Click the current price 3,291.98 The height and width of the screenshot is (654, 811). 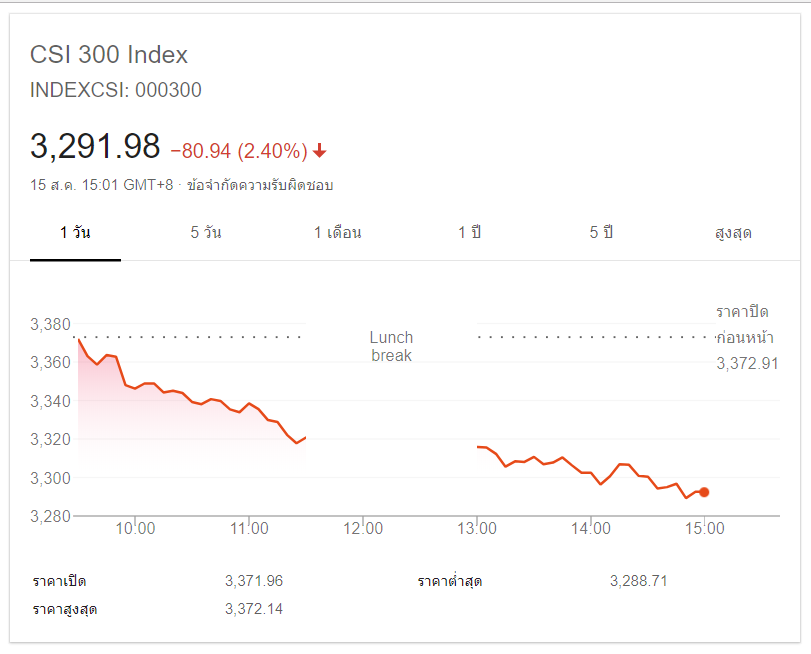click(95, 147)
